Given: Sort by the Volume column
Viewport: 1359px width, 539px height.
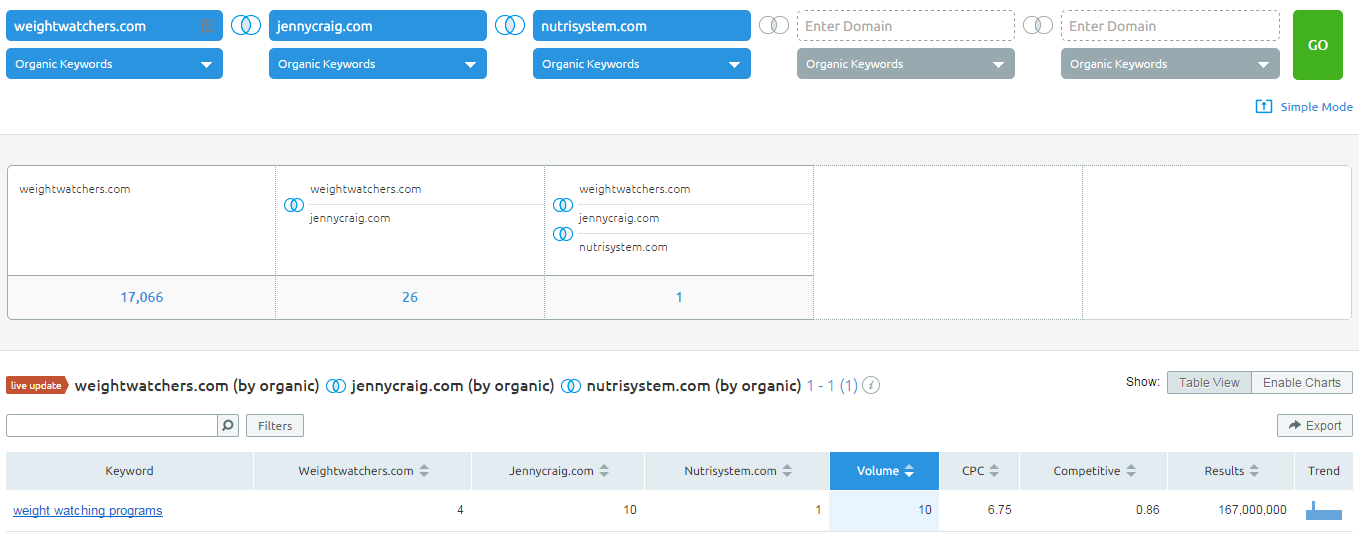Looking at the screenshot, I should click(884, 471).
